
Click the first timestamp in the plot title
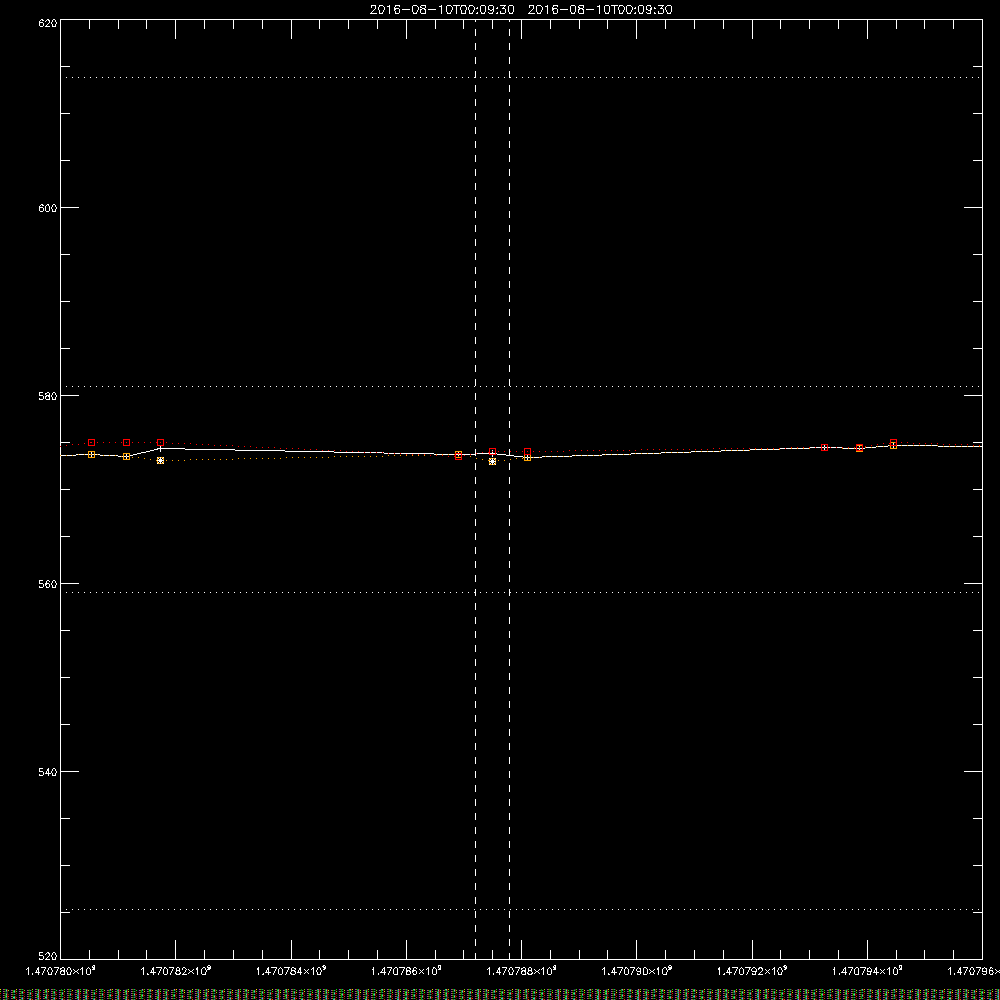click(442, 10)
